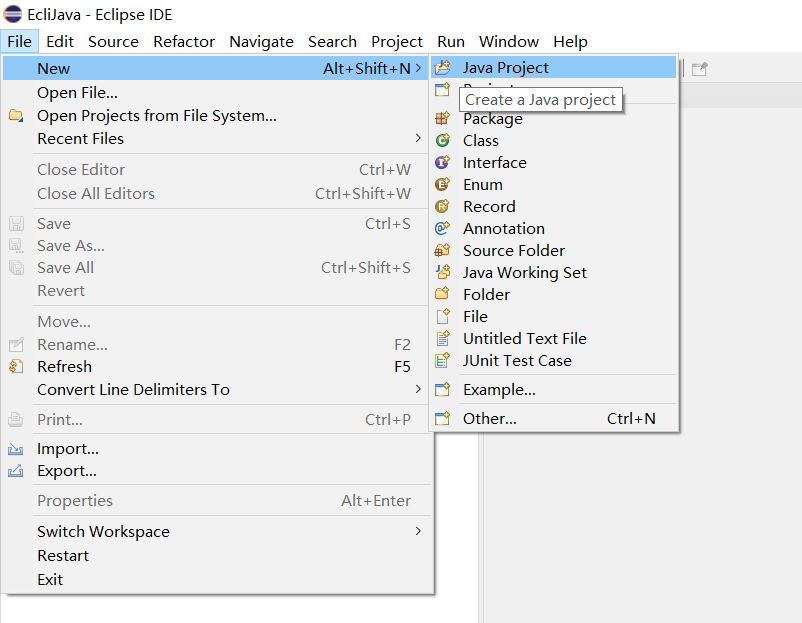The image size is (802, 623).
Task: Click the Java Project icon in New submenu
Action: coord(442,68)
